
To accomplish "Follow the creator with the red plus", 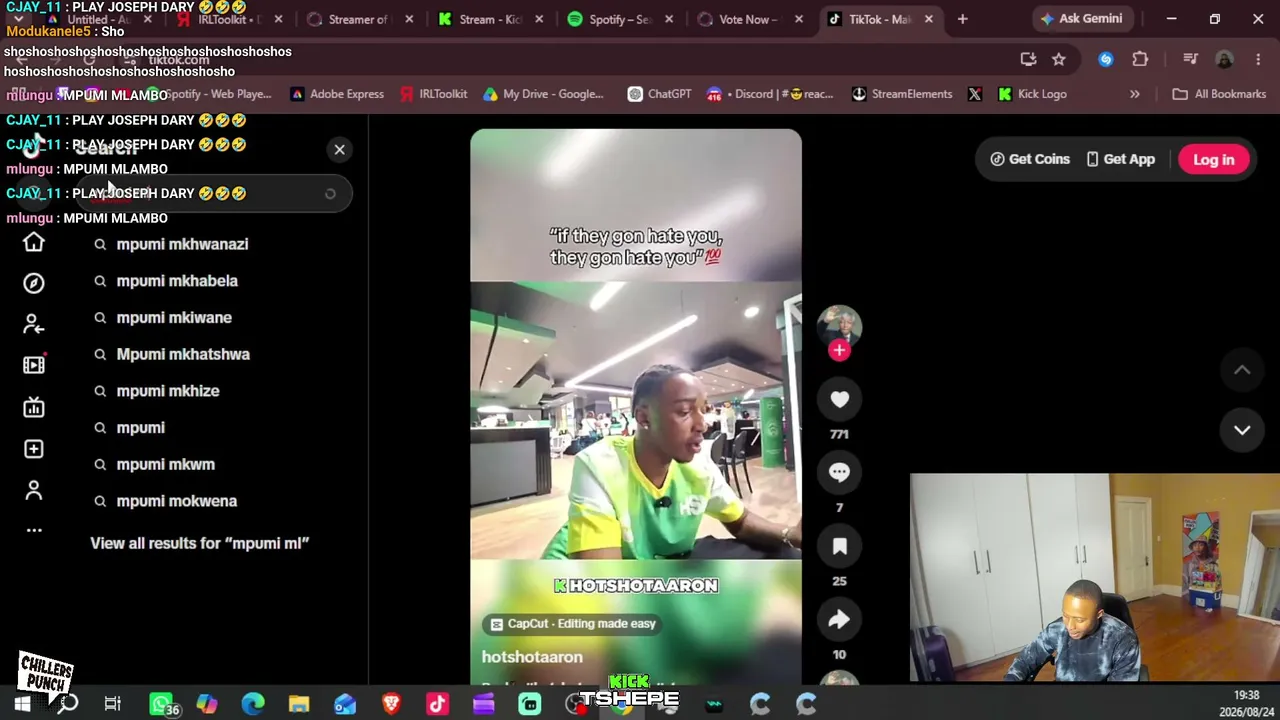I will point(839,350).
